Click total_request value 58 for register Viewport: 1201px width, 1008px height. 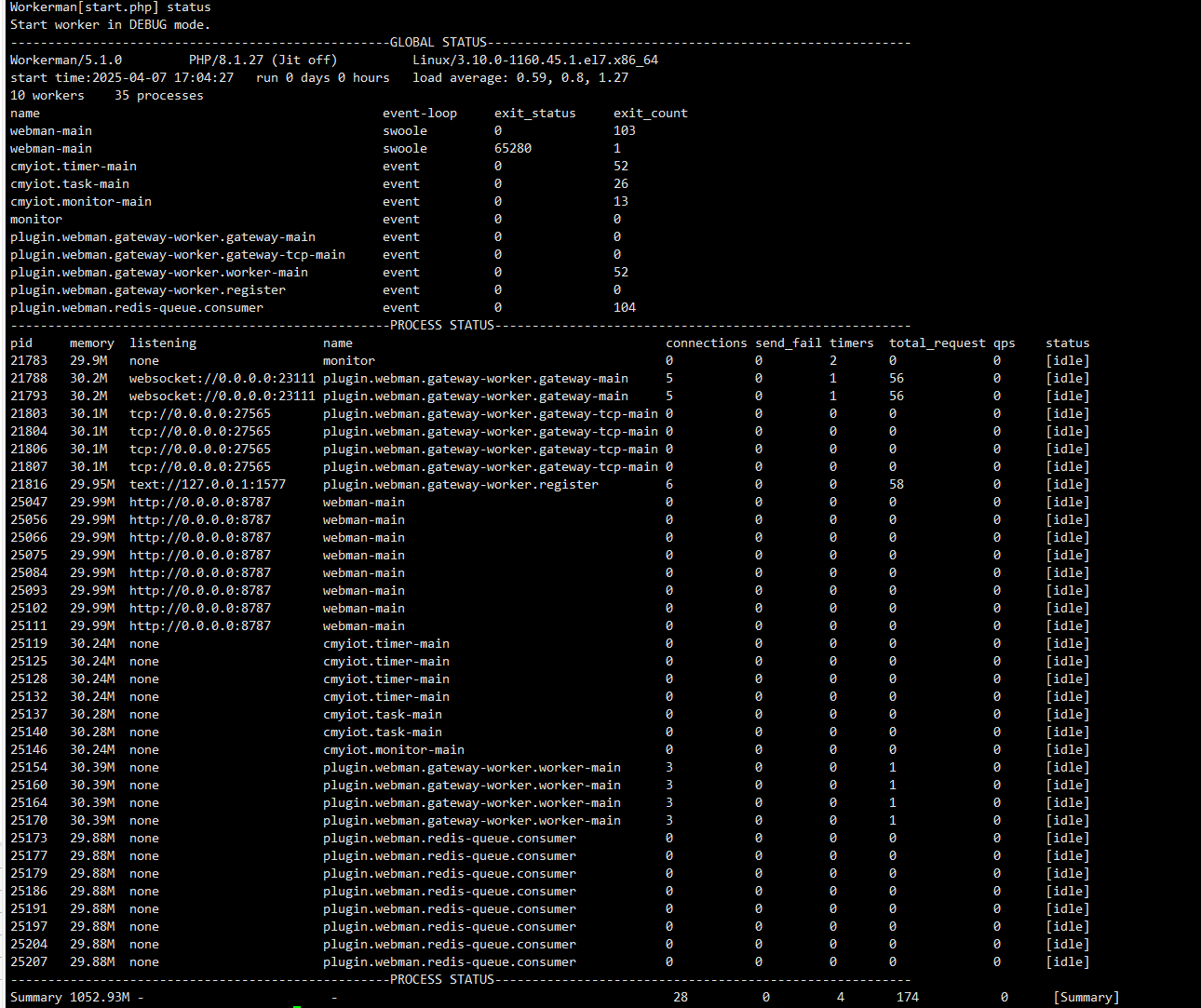point(897,484)
